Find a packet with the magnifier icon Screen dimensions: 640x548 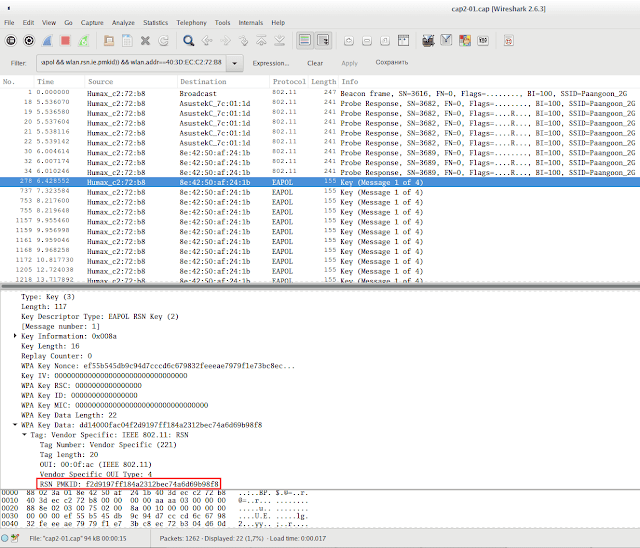point(189,40)
